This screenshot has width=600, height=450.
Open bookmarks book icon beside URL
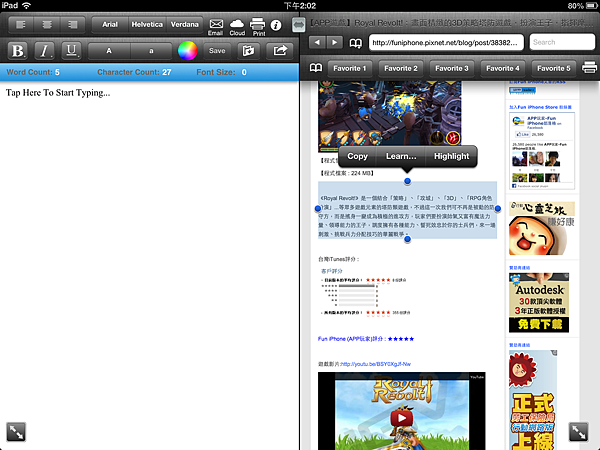(x=356, y=43)
